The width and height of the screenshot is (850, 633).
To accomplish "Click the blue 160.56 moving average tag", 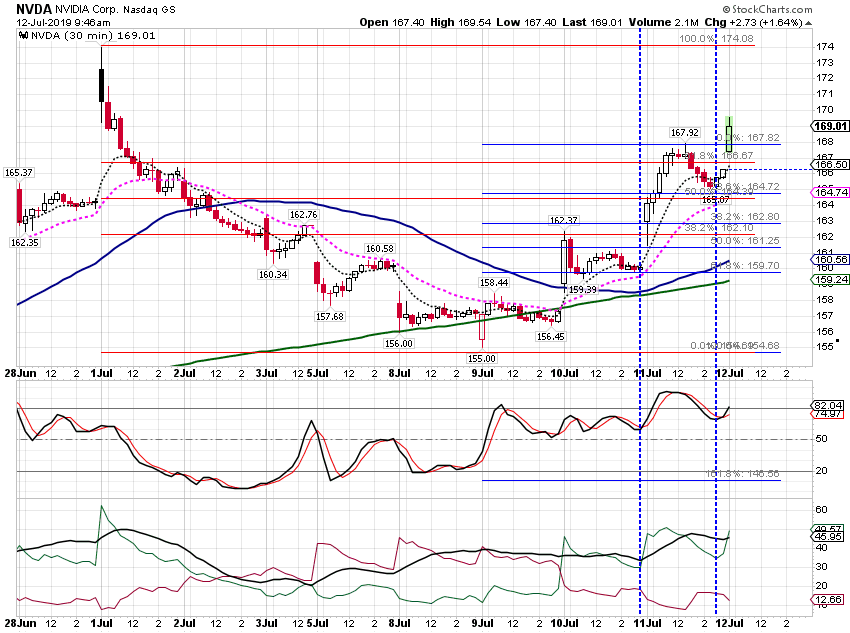I will pos(830,260).
